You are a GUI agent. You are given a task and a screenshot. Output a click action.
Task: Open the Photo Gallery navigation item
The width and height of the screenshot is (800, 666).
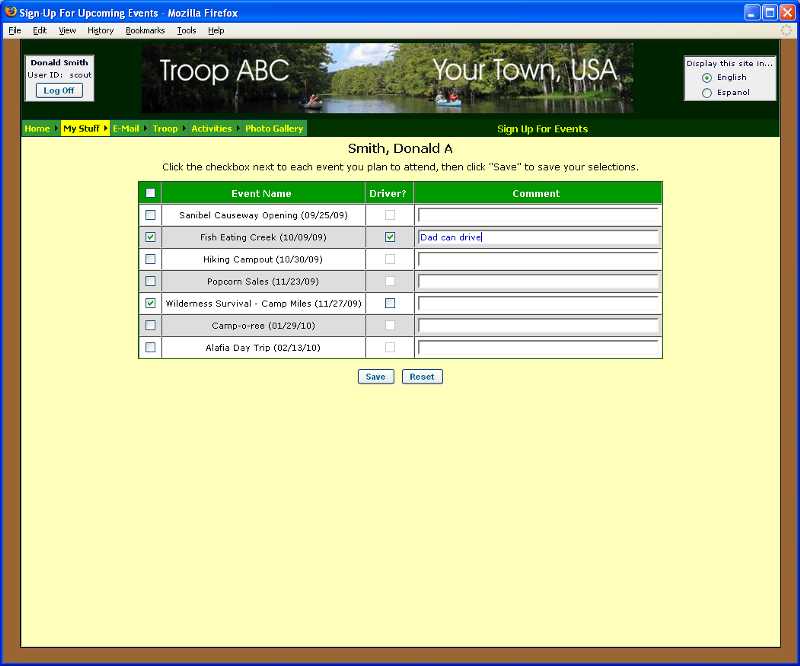[274, 129]
